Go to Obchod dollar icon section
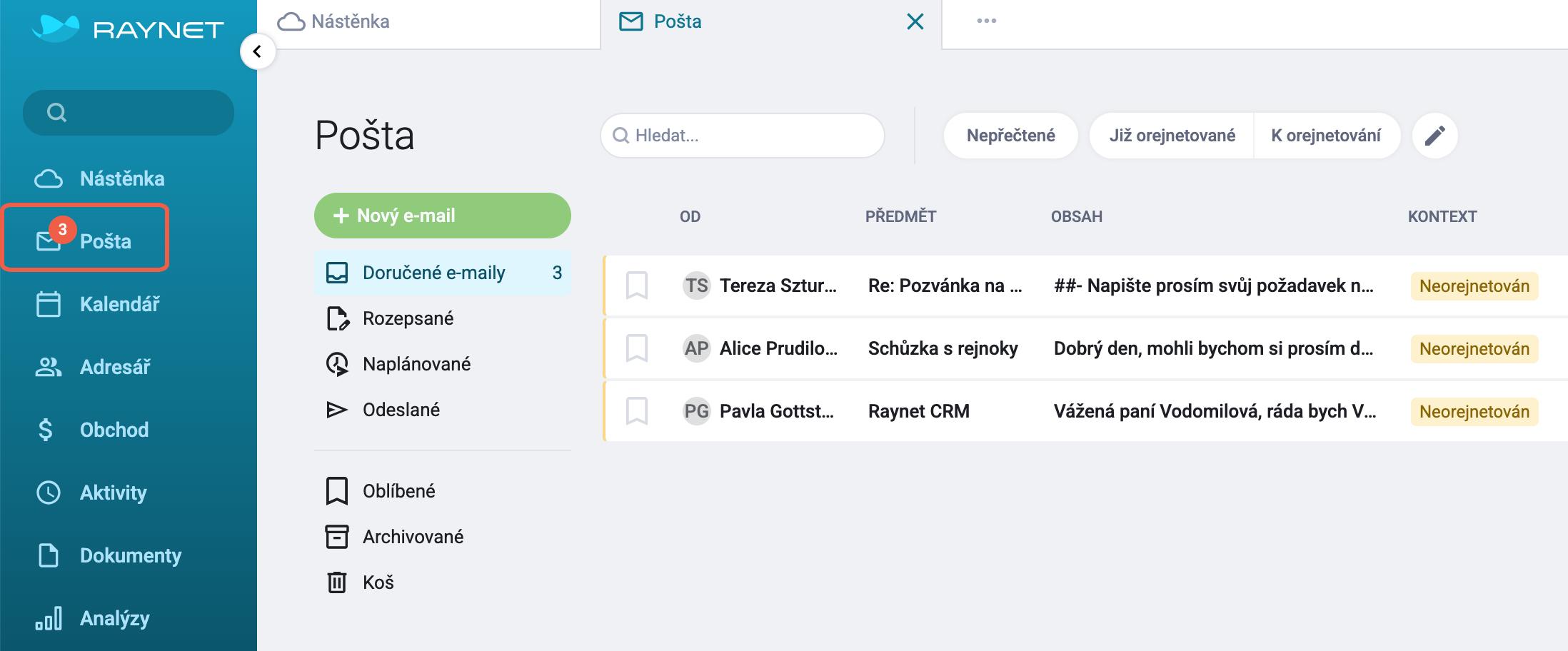Screen dimensions: 1568x651 (x=92, y=430)
